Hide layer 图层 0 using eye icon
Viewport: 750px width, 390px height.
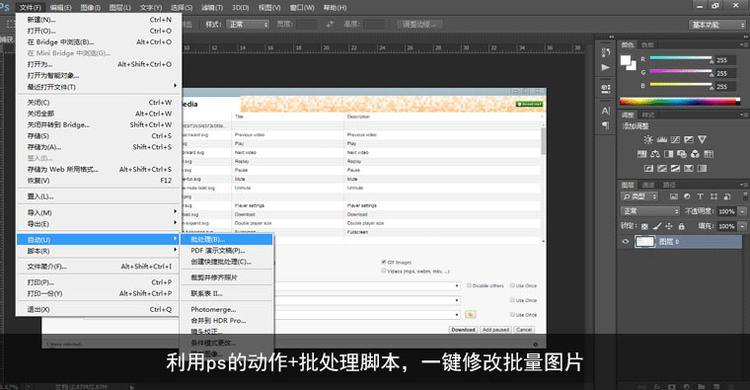[626, 242]
